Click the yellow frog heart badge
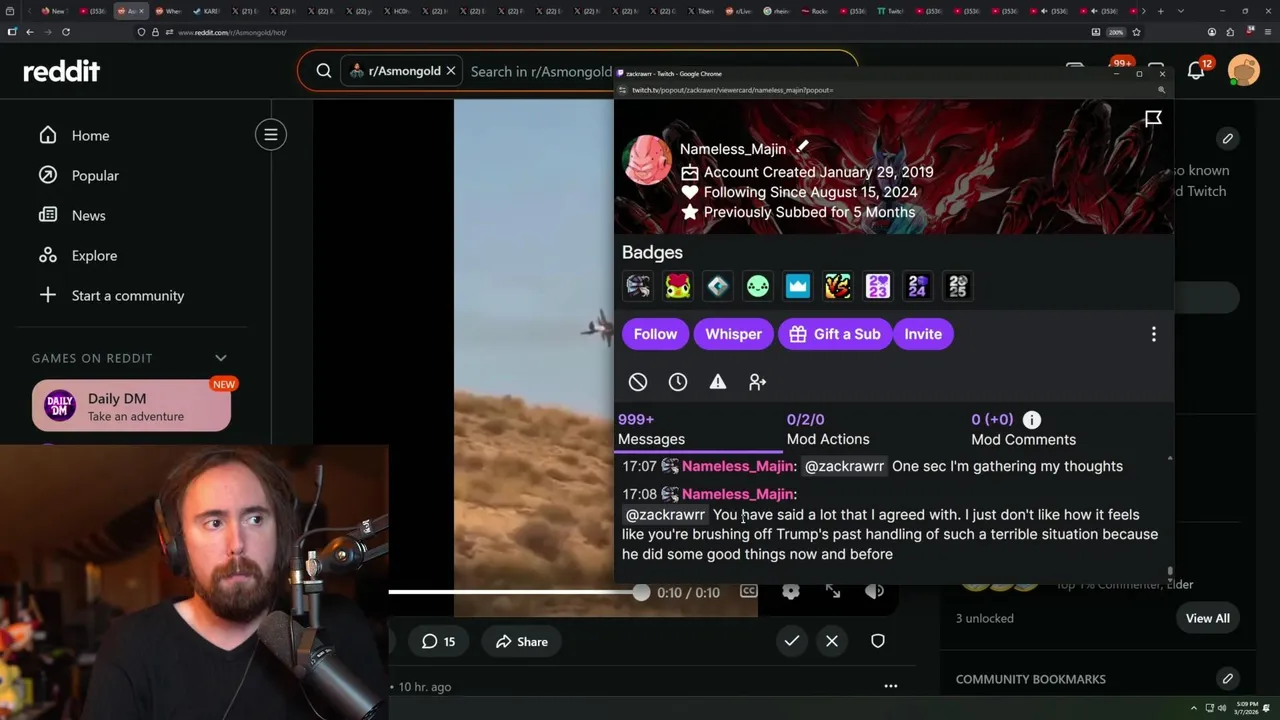 [678, 287]
